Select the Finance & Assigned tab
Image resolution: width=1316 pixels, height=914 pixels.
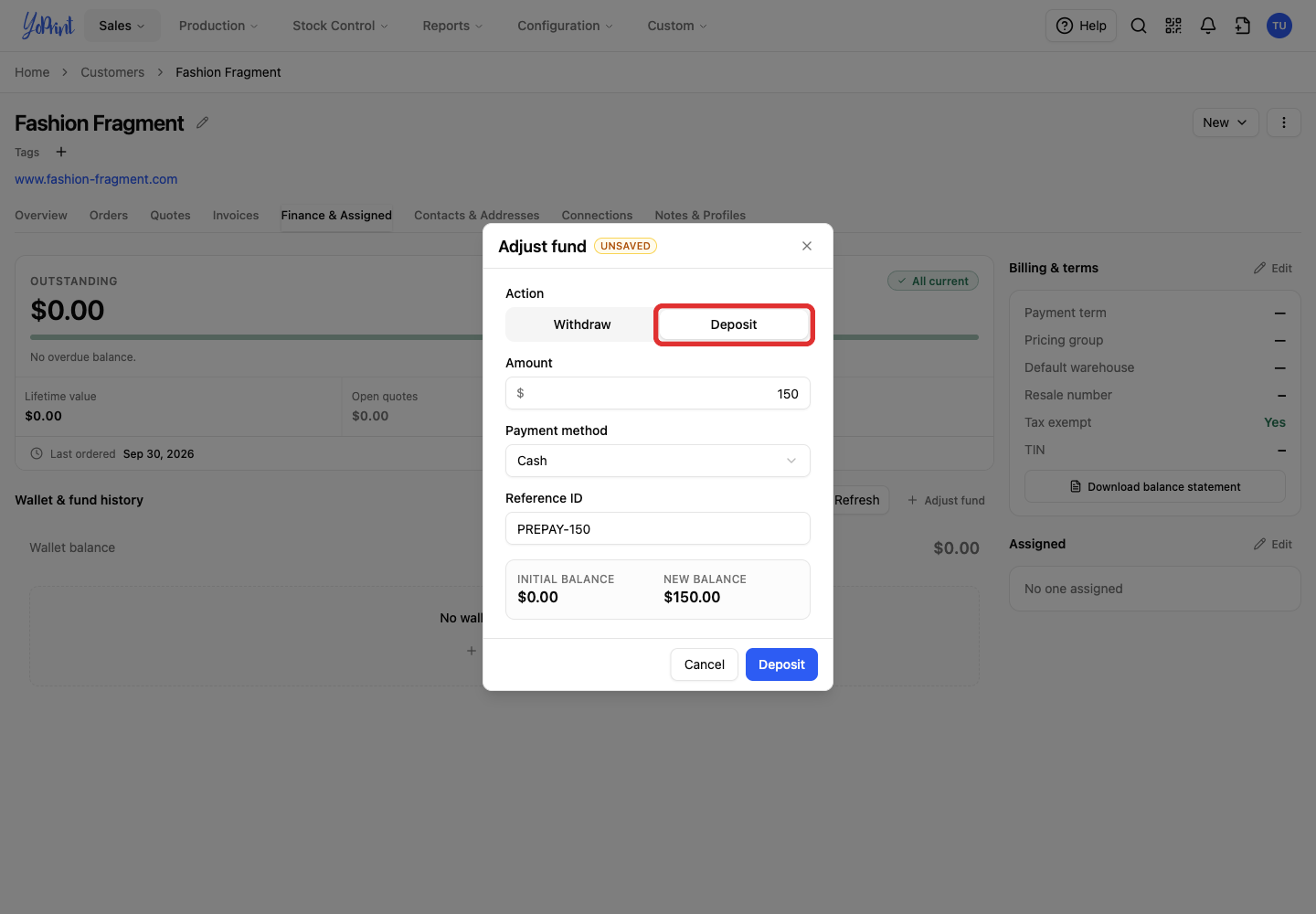[336, 215]
